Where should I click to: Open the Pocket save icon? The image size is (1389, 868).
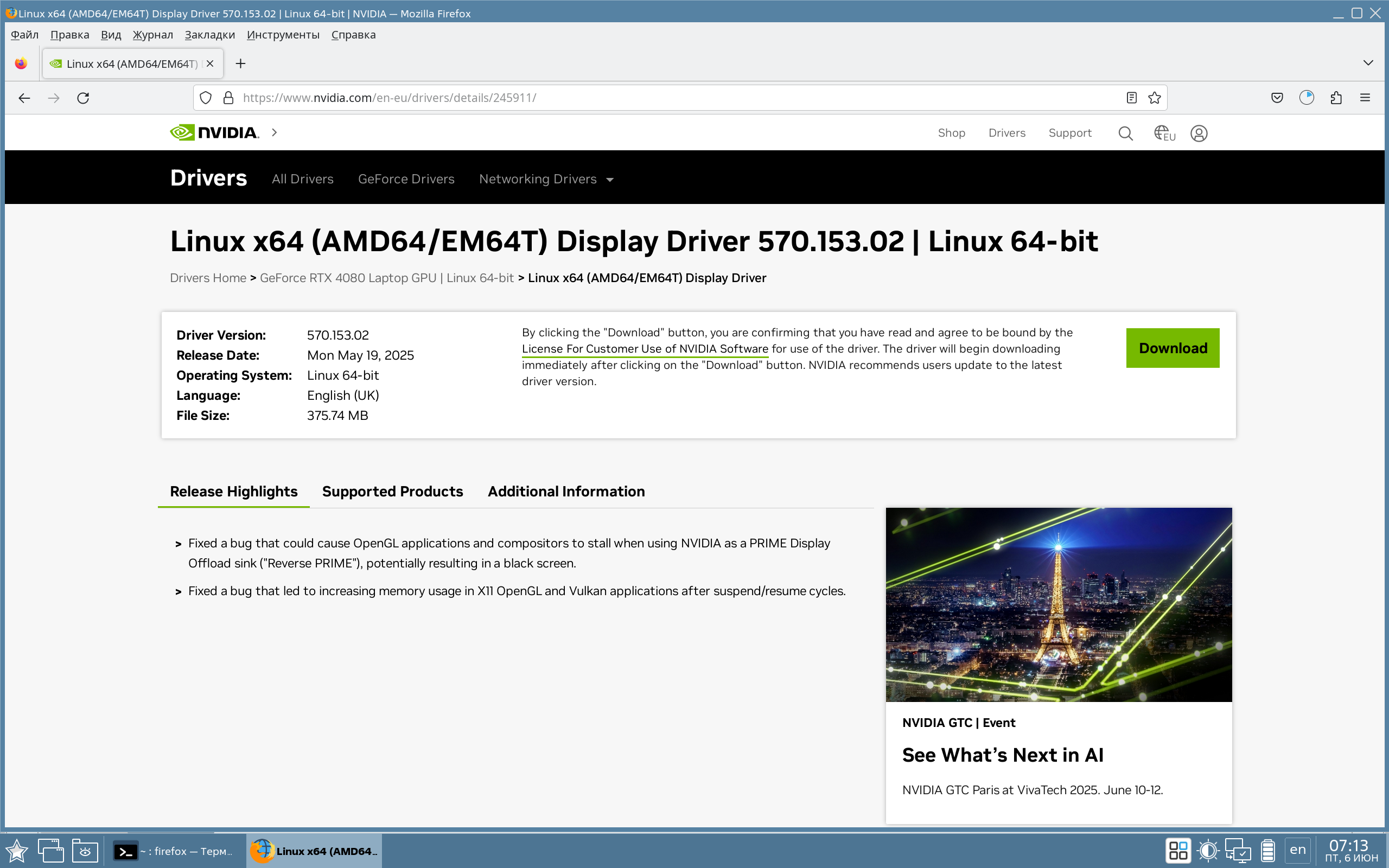point(1277,98)
